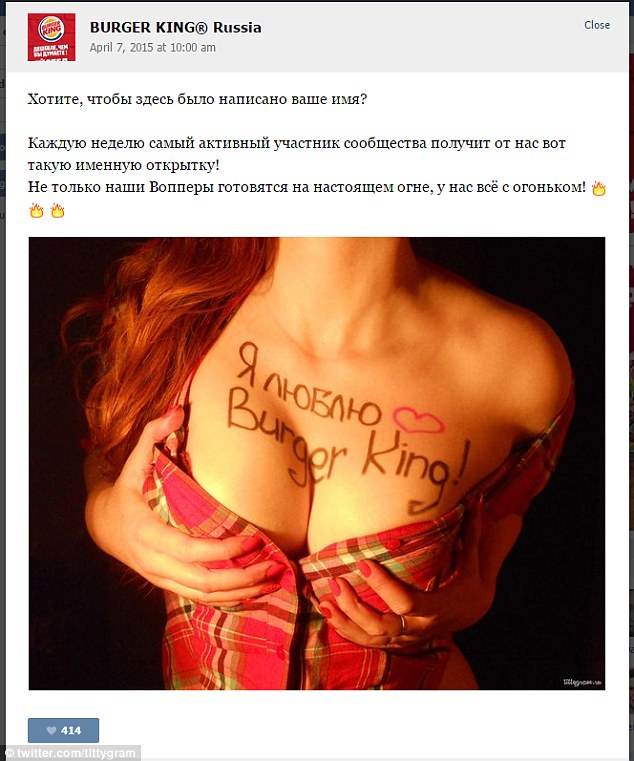The width and height of the screenshot is (634, 761).
Task: Close the post popup via Close
Action: click(597, 25)
